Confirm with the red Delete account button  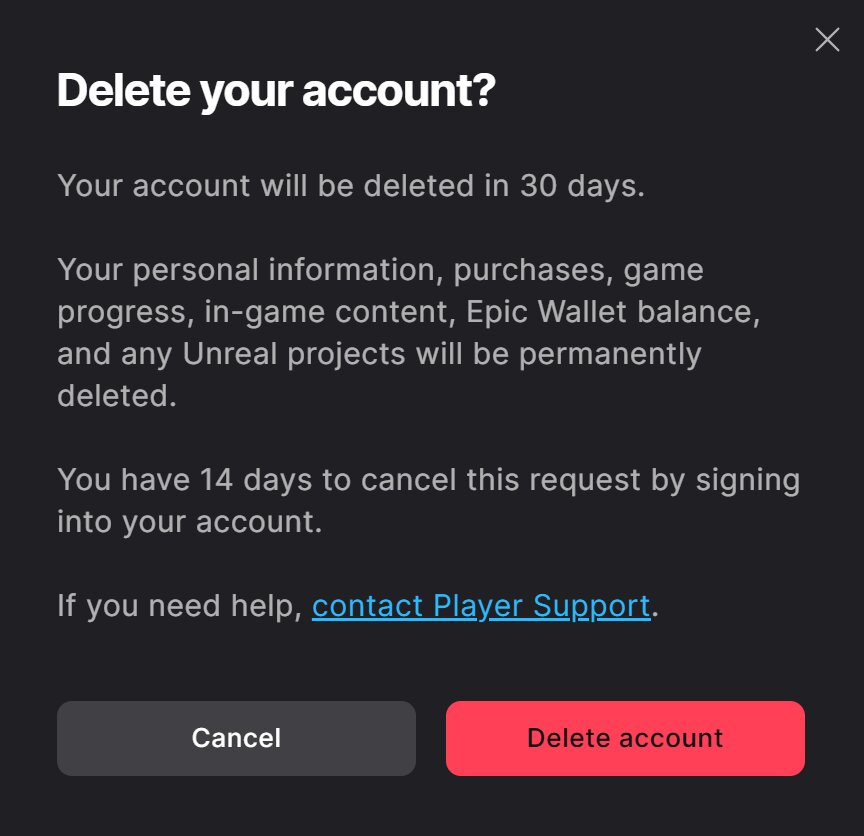[x=625, y=738]
